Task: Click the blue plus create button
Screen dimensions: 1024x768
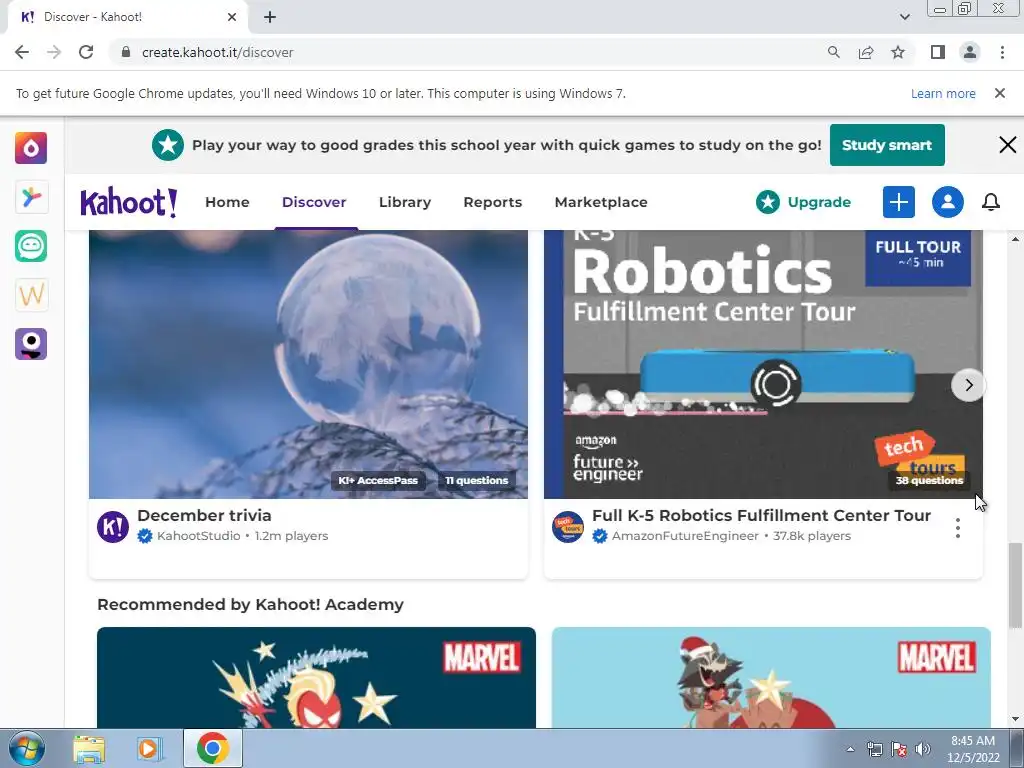Action: click(x=899, y=202)
